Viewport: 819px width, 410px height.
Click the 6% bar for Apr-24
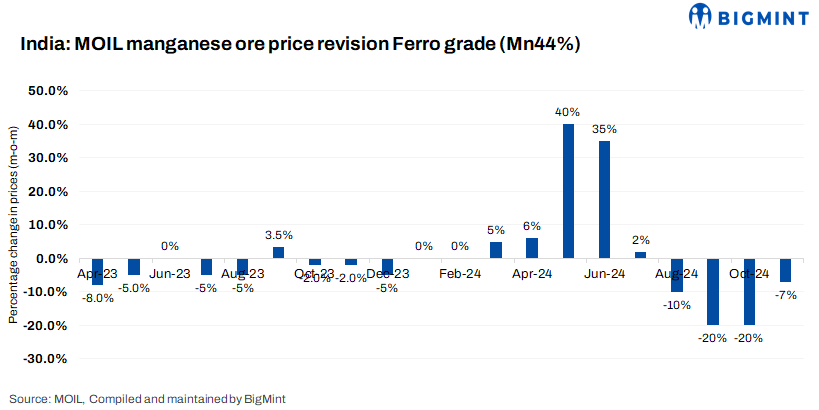(532, 248)
